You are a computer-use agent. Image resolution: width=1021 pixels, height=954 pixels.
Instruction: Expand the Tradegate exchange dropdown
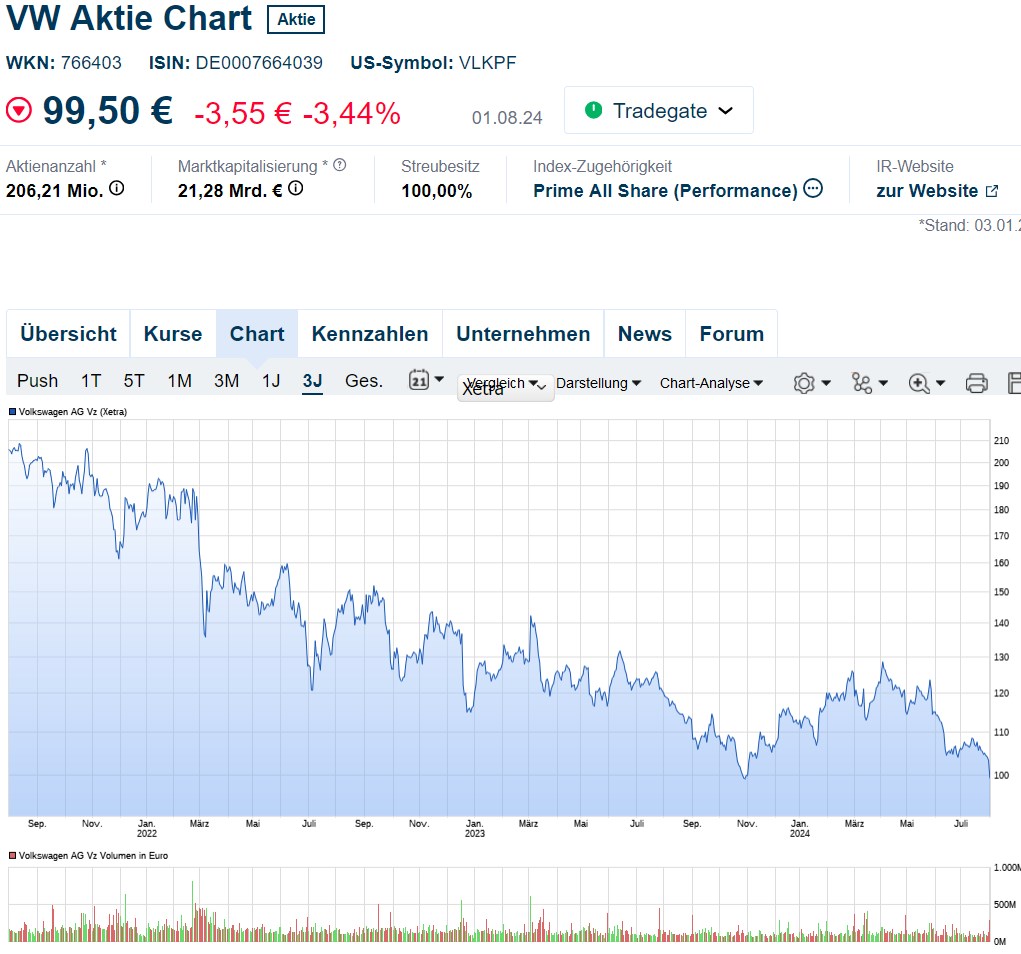click(x=659, y=111)
